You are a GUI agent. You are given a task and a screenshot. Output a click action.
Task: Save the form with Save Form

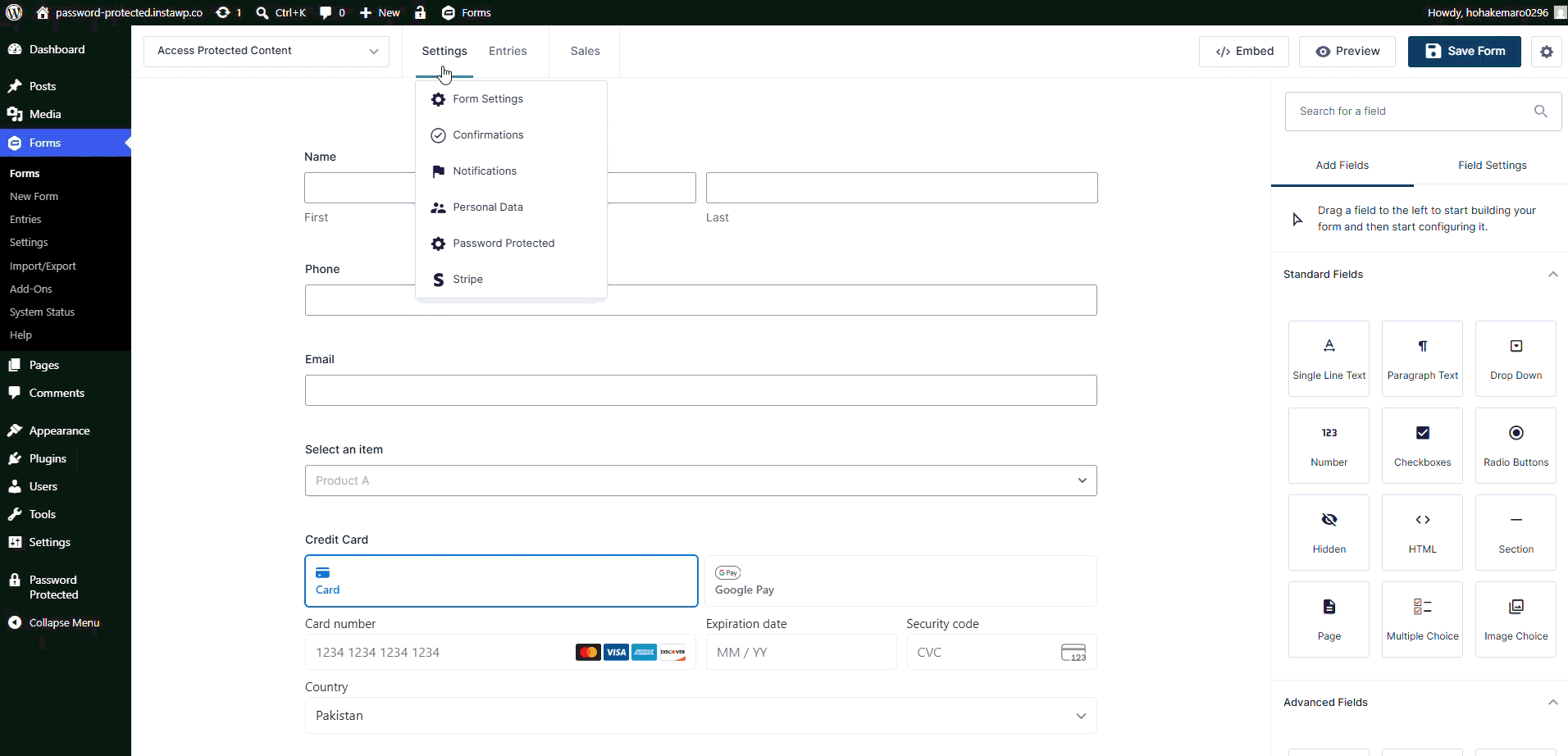1464,51
